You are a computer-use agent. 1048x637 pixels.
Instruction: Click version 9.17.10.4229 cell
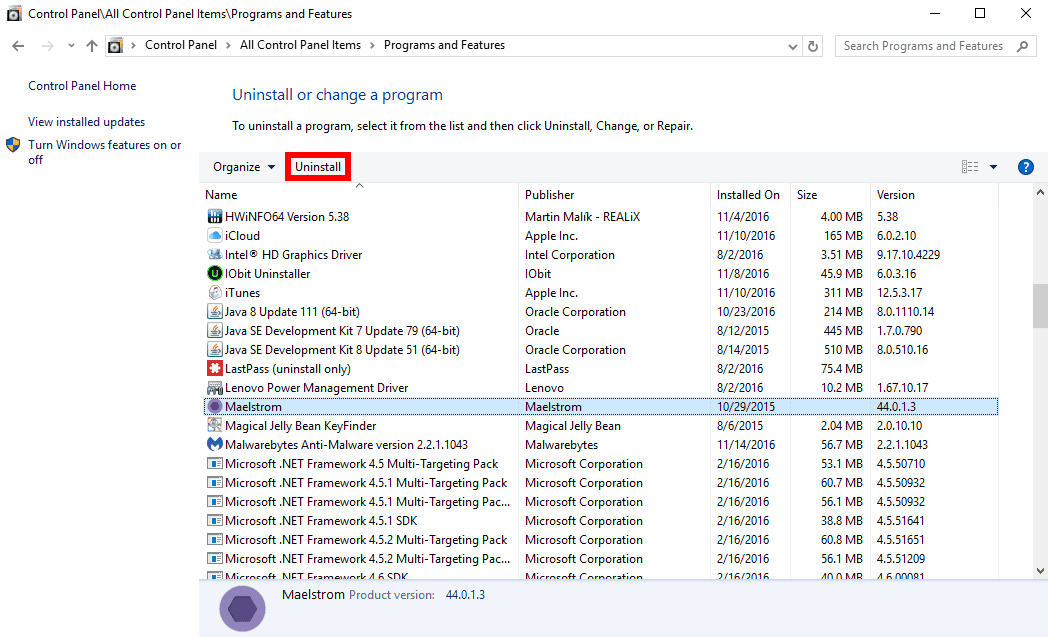point(908,255)
